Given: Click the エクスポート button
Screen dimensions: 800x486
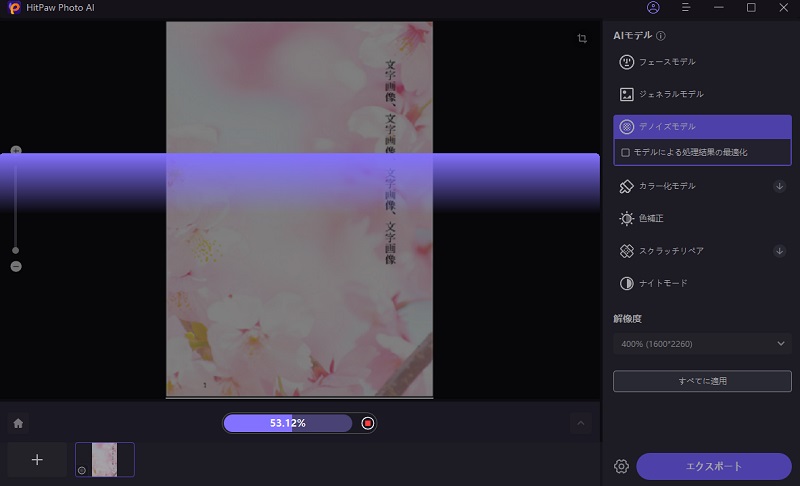Looking at the screenshot, I should pyautogui.click(x=714, y=466).
